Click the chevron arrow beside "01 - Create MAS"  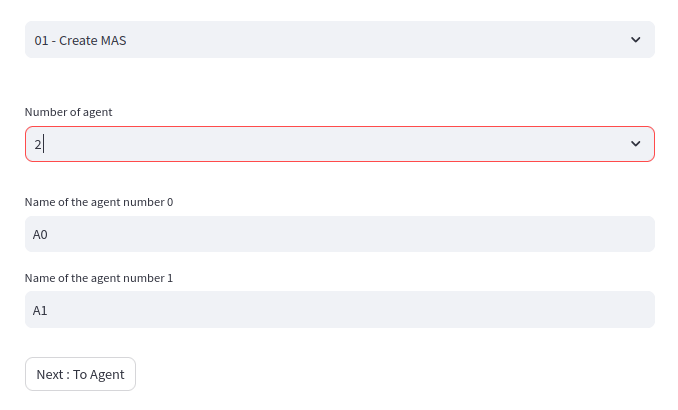coord(635,40)
